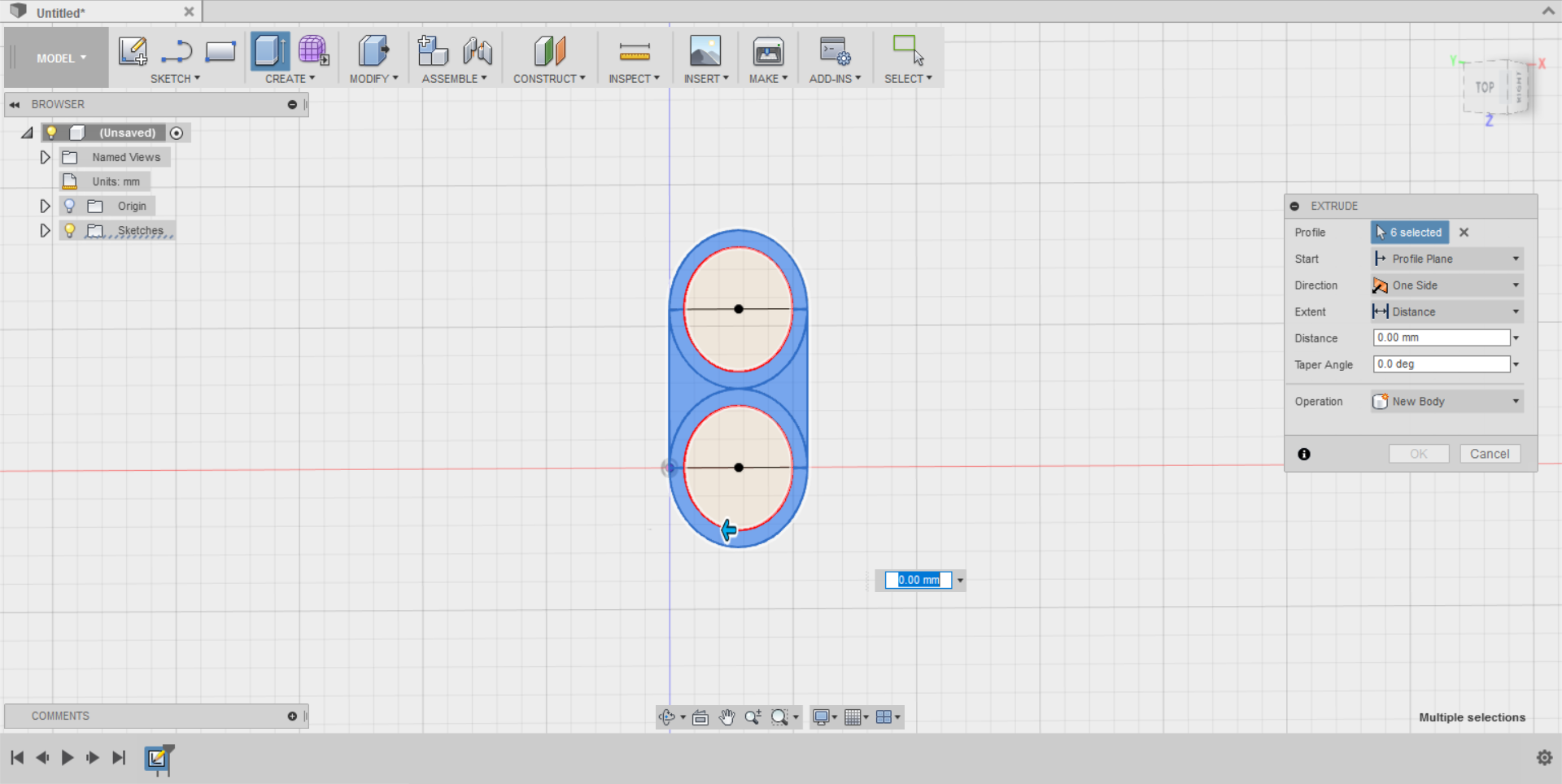This screenshot has height=784, width=1562.
Task: Click the timeline Play button
Action: coord(68,758)
